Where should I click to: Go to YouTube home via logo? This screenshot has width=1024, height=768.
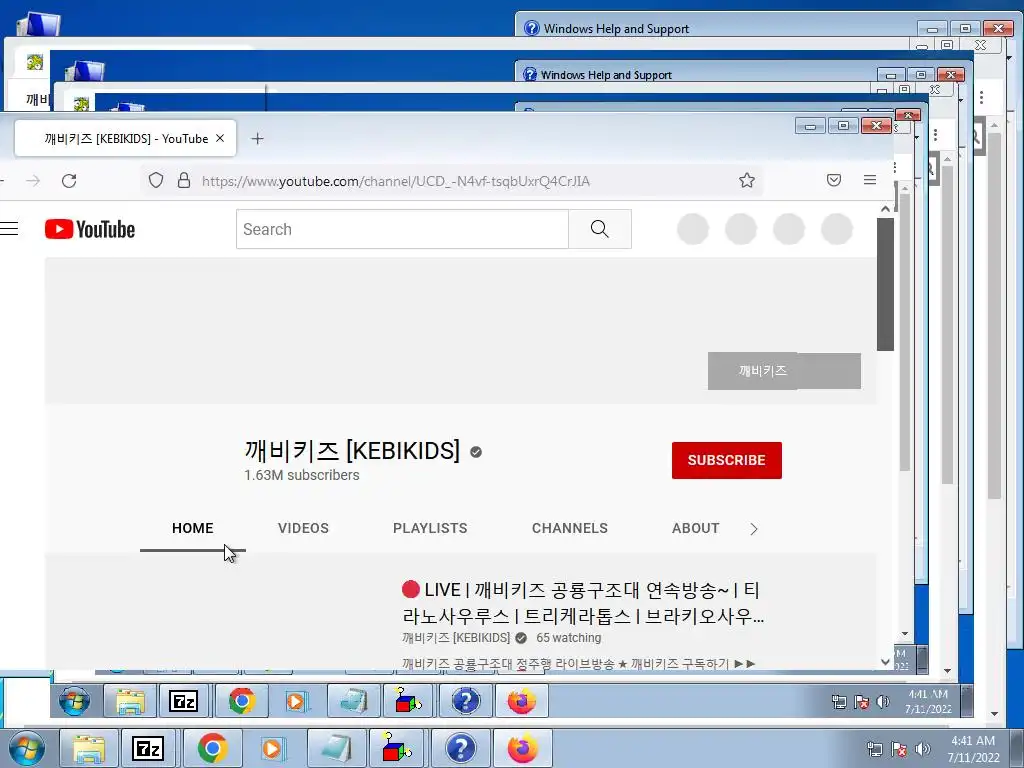tap(90, 229)
